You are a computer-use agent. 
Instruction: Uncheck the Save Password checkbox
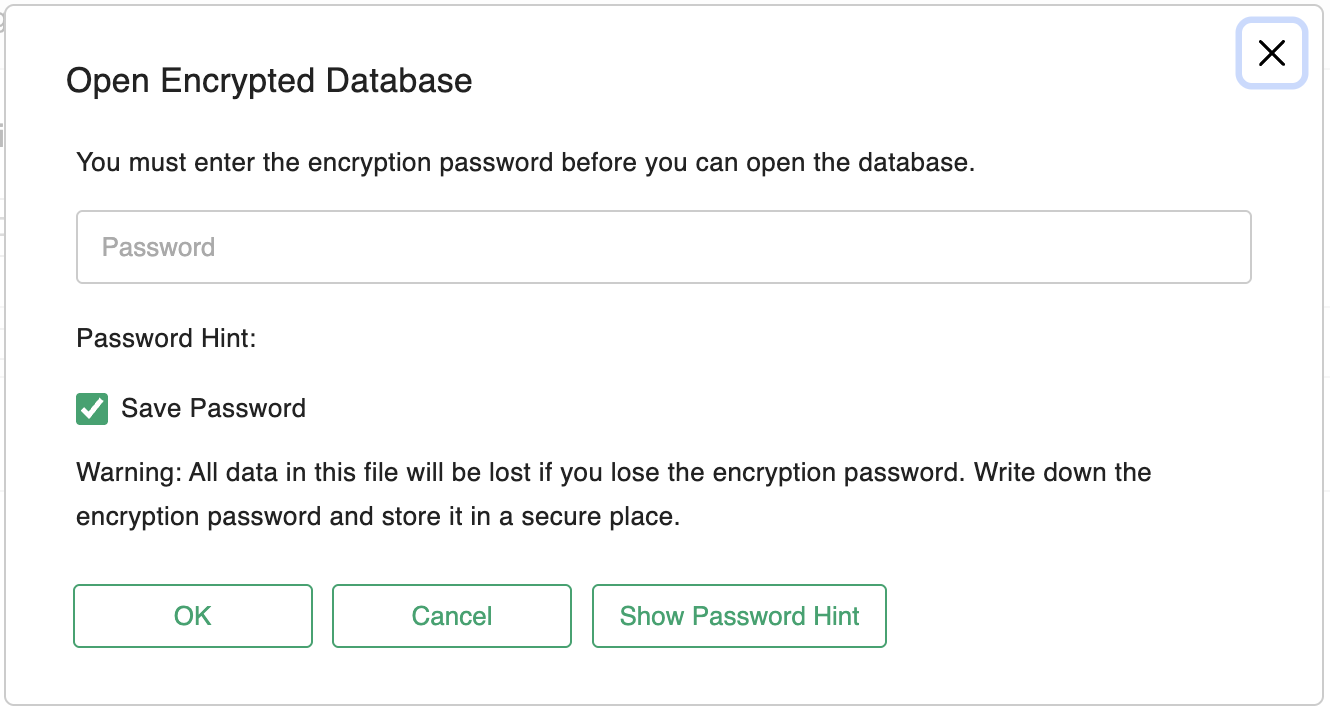pyautogui.click(x=92, y=408)
